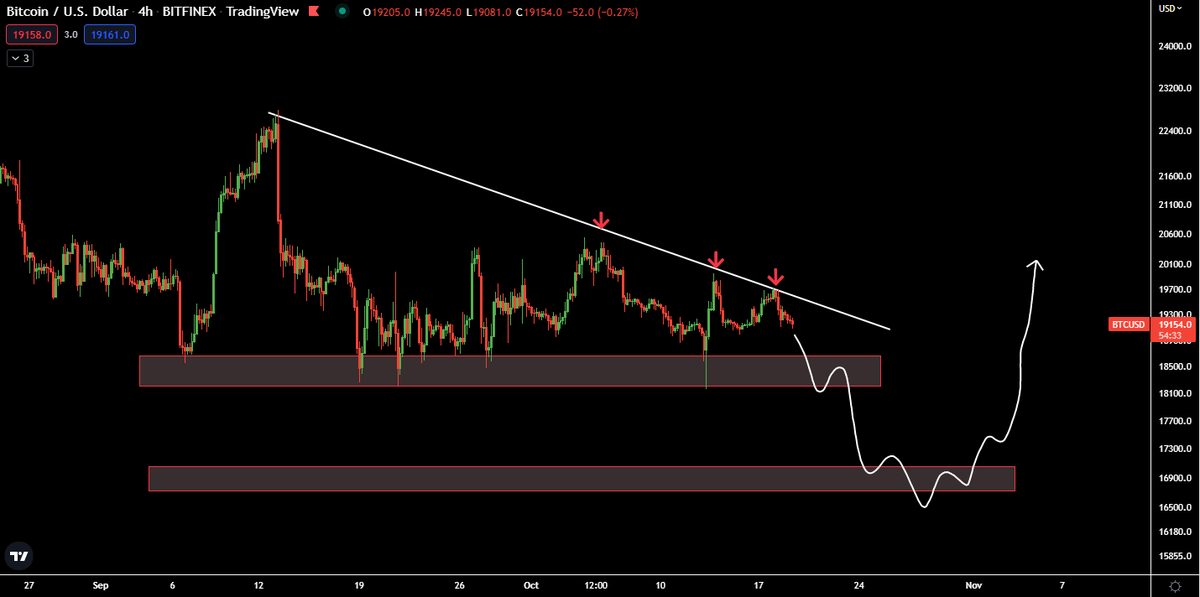Click the current price 19154.0 axis label
Screen dimensions: 1200x597
point(1172,325)
